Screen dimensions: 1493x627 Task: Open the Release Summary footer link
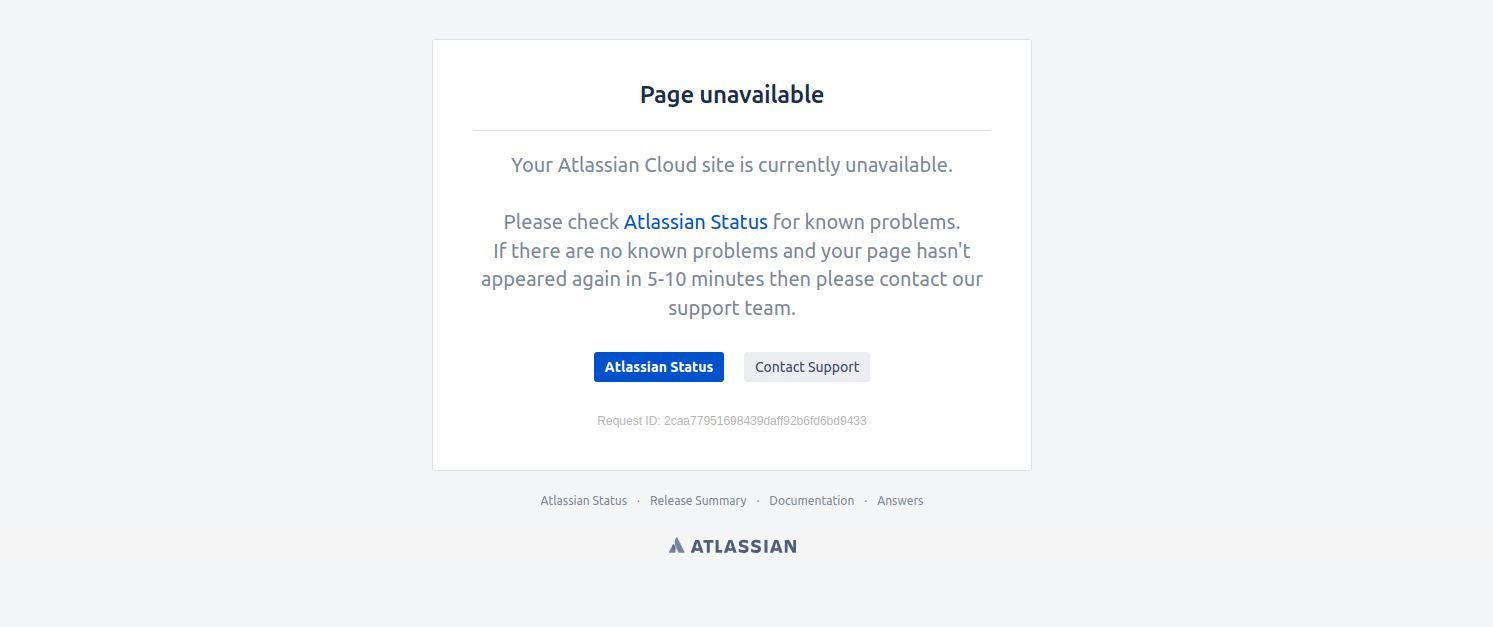tap(698, 501)
